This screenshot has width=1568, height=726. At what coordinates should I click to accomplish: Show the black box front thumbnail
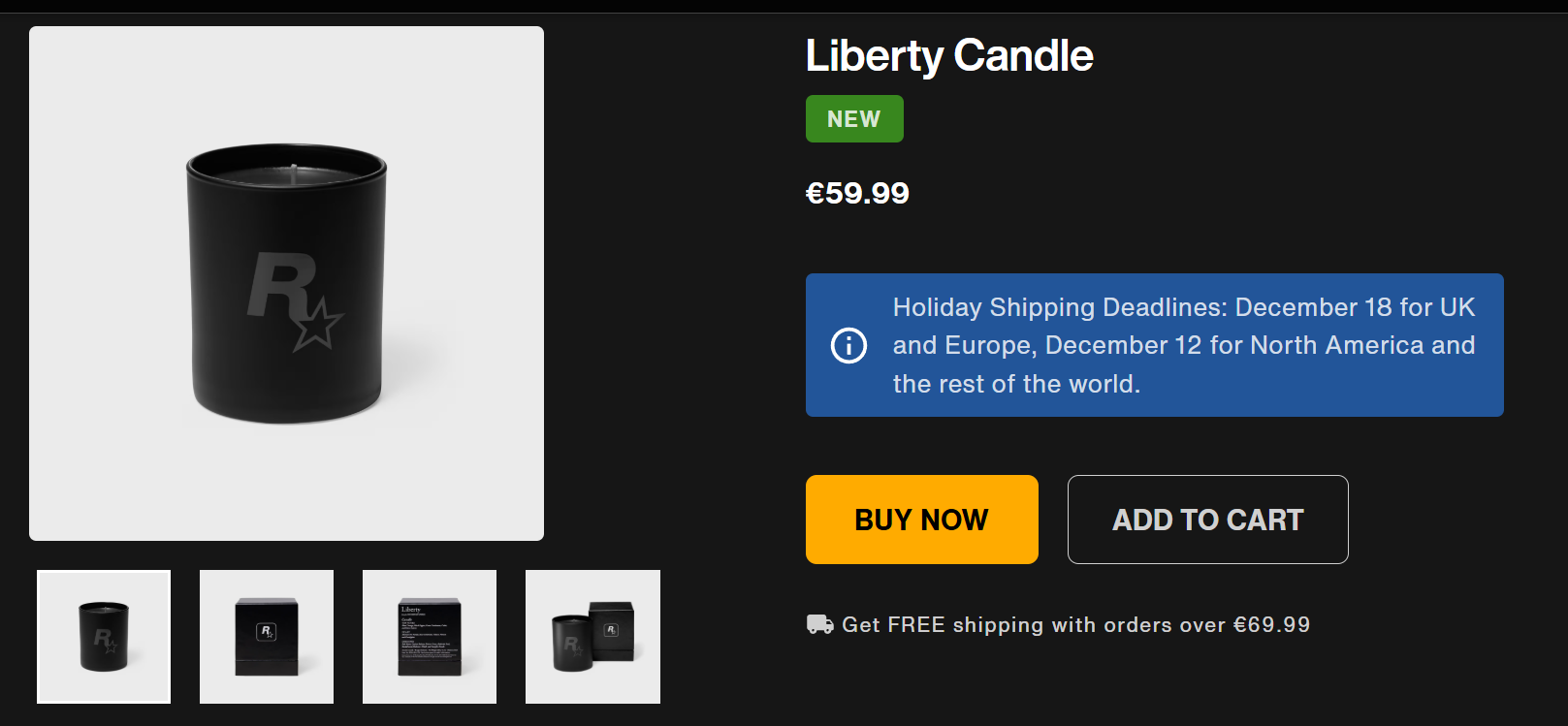[x=267, y=637]
